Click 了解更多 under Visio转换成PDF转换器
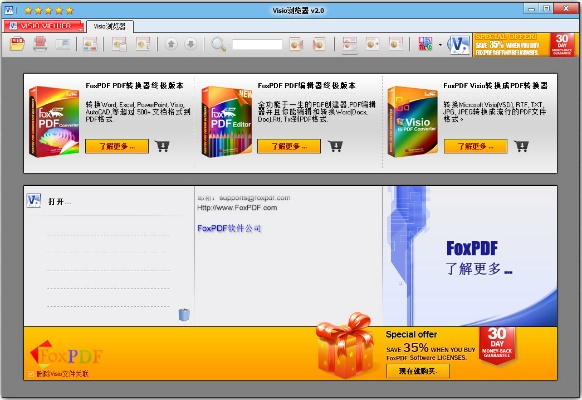 pos(475,146)
